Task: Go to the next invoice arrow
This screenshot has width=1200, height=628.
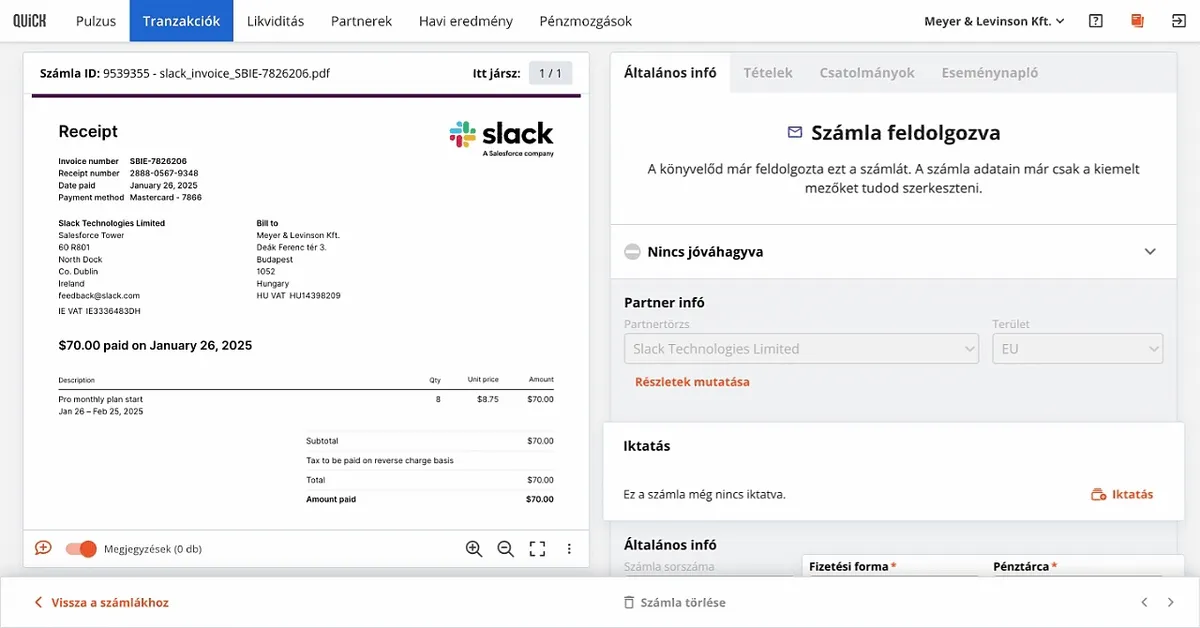Action: coord(1171,602)
